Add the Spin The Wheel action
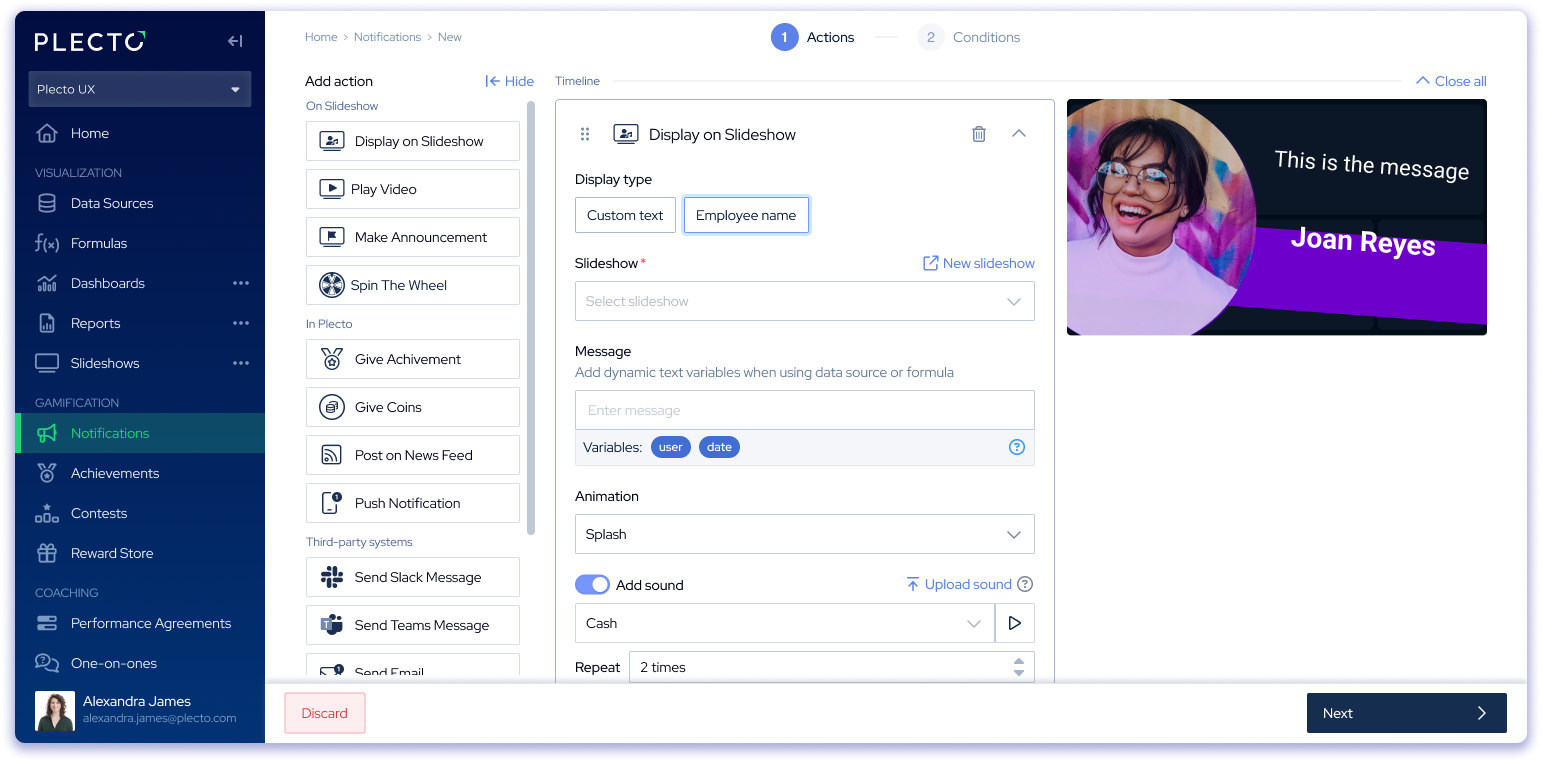Viewport: 1542px width, 762px height. coord(412,285)
